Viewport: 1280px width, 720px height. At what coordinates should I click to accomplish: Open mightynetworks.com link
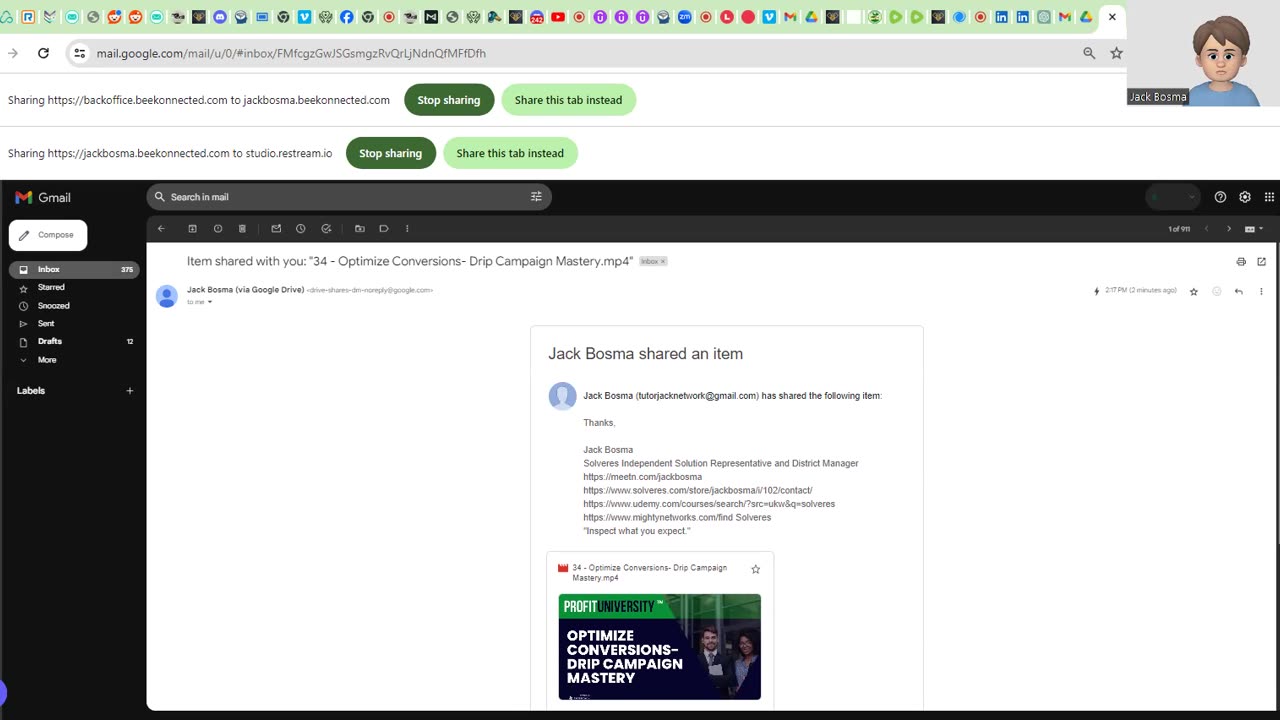click(658, 518)
